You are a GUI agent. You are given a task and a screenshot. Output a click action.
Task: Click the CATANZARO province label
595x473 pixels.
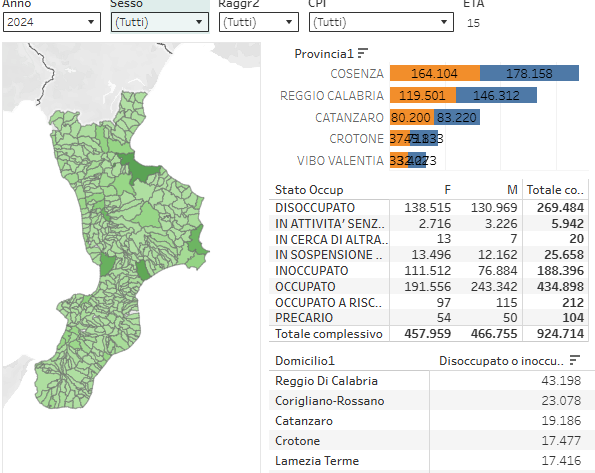click(x=349, y=118)
